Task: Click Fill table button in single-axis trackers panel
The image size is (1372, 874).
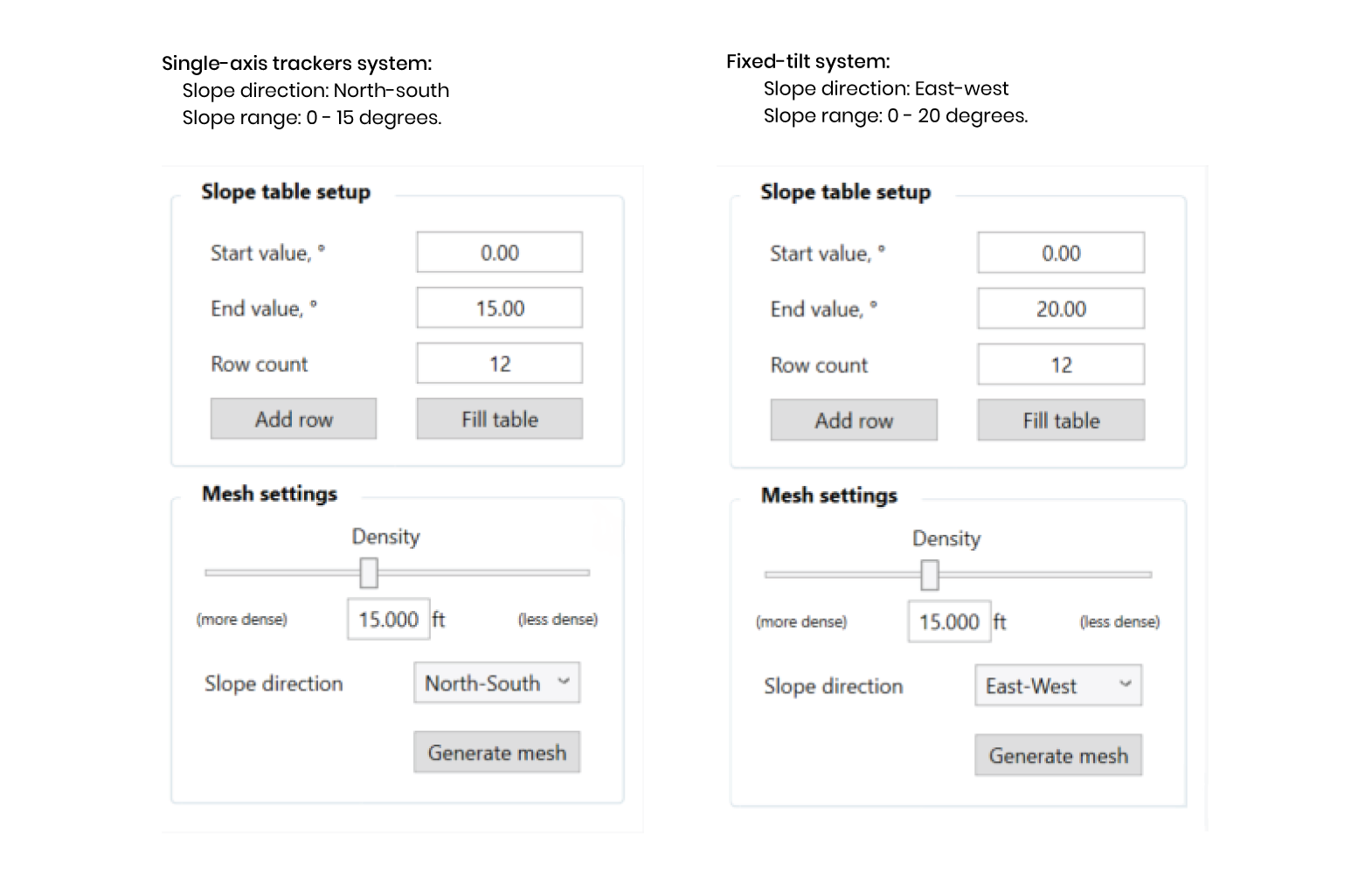Action: [499, 419]
